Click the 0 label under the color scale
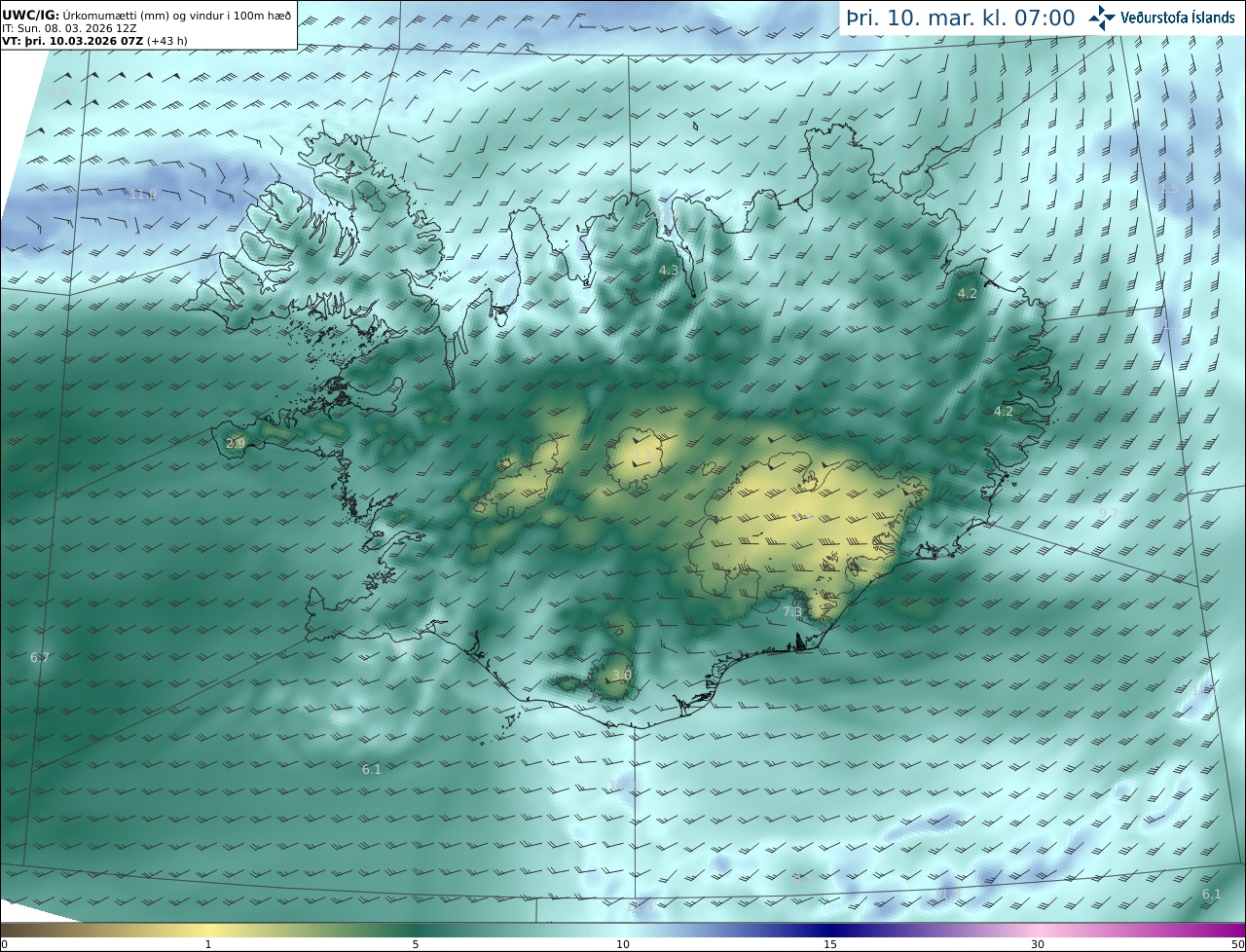 click(x=4, y=944)
